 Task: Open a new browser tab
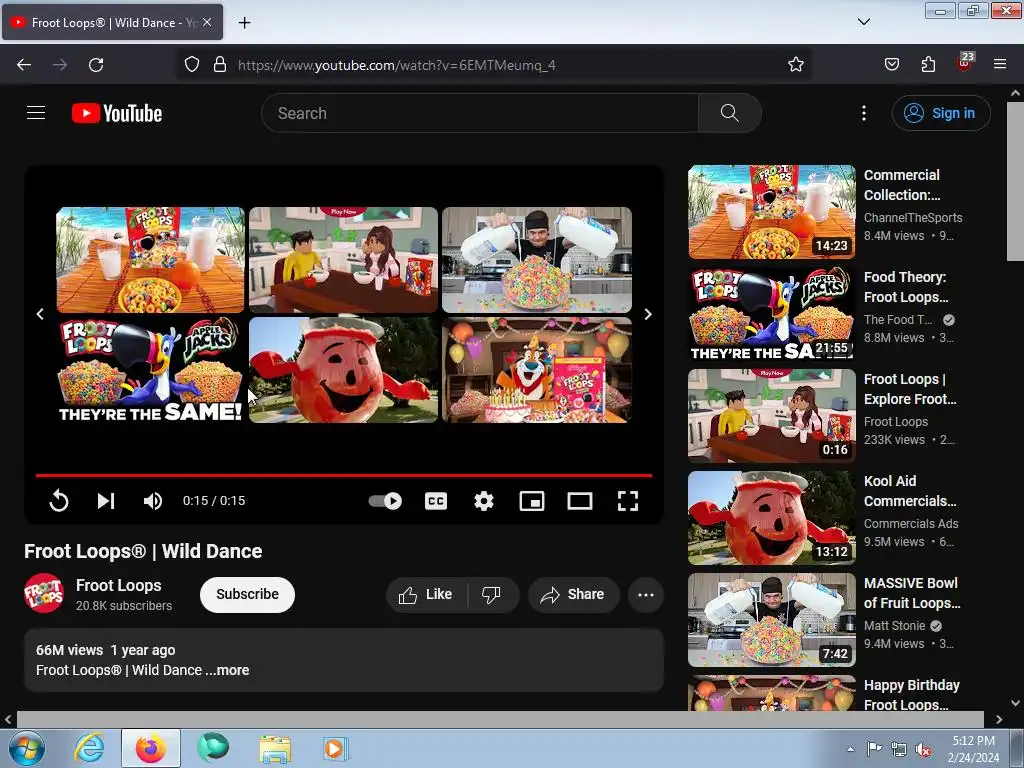pyautogui.click(x=244, y=23)
